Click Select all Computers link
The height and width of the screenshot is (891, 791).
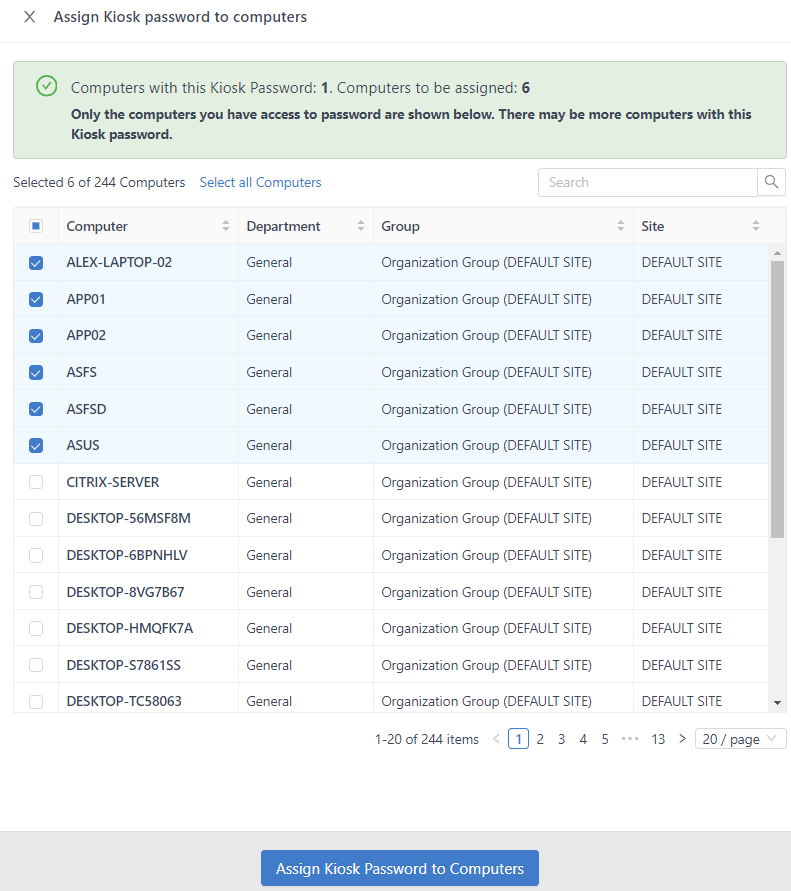pos(260,182)
